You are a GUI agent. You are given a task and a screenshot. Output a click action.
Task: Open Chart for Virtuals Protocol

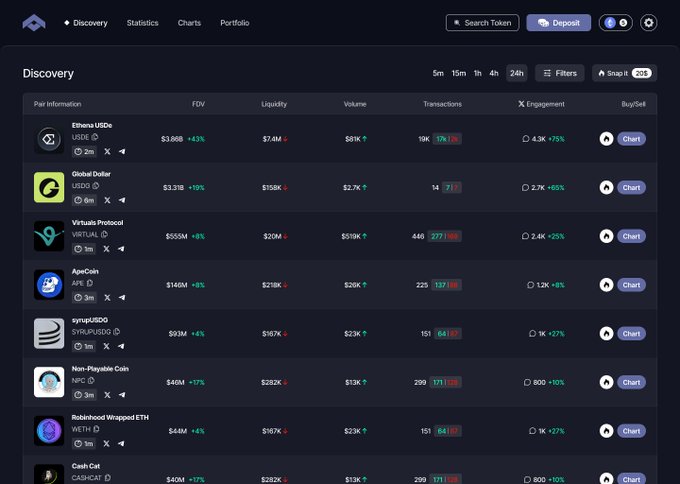click(631, 236)
